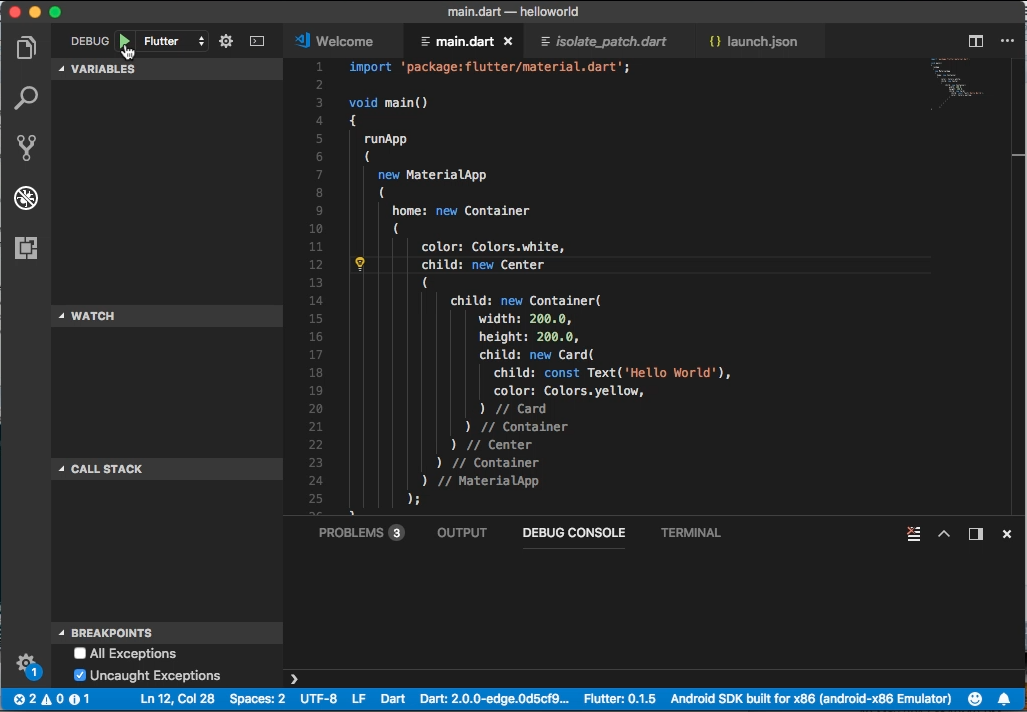Enable the All Exceptions breakpoint
Screen dimensions: 1027x712
pos(80,653)
